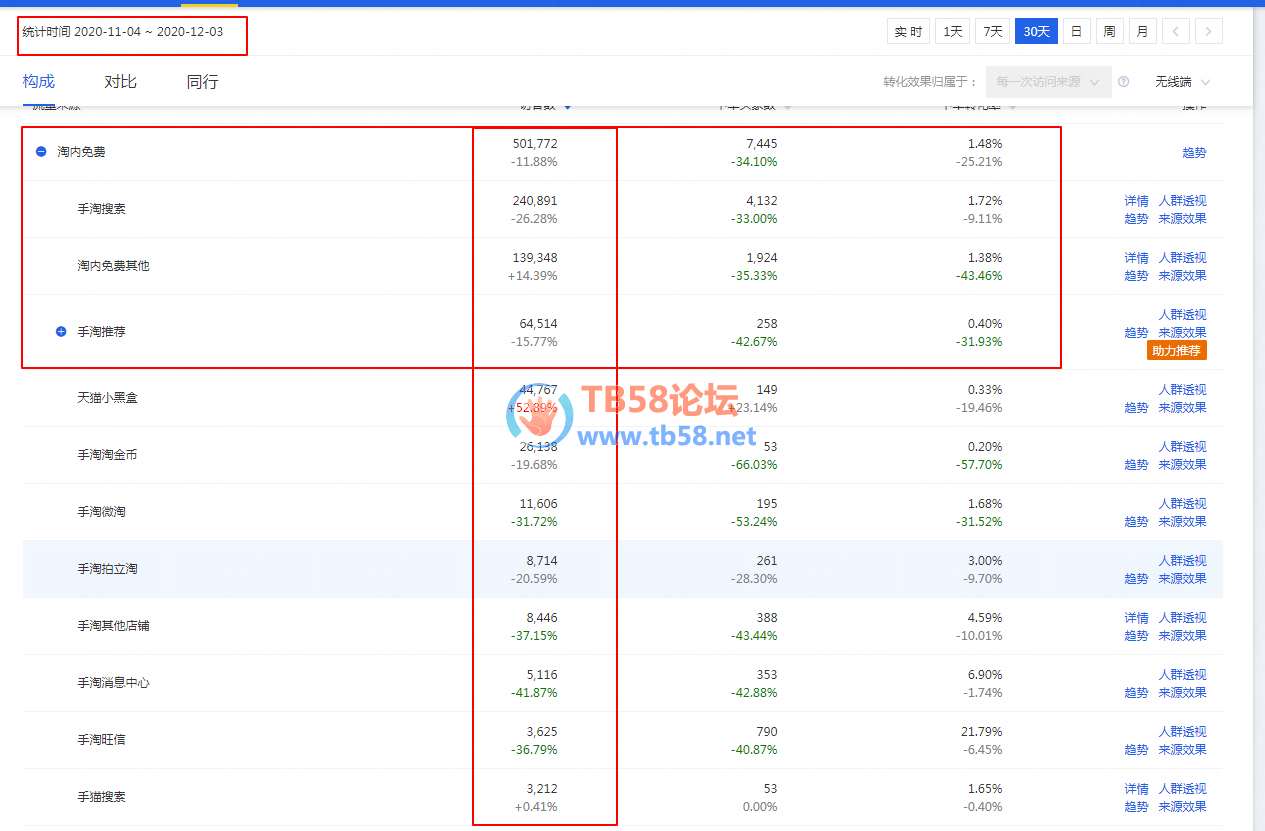Open the 每一次访问来源 dropdown
This screenshot has height=831, width=1265.
point(1048,82)
